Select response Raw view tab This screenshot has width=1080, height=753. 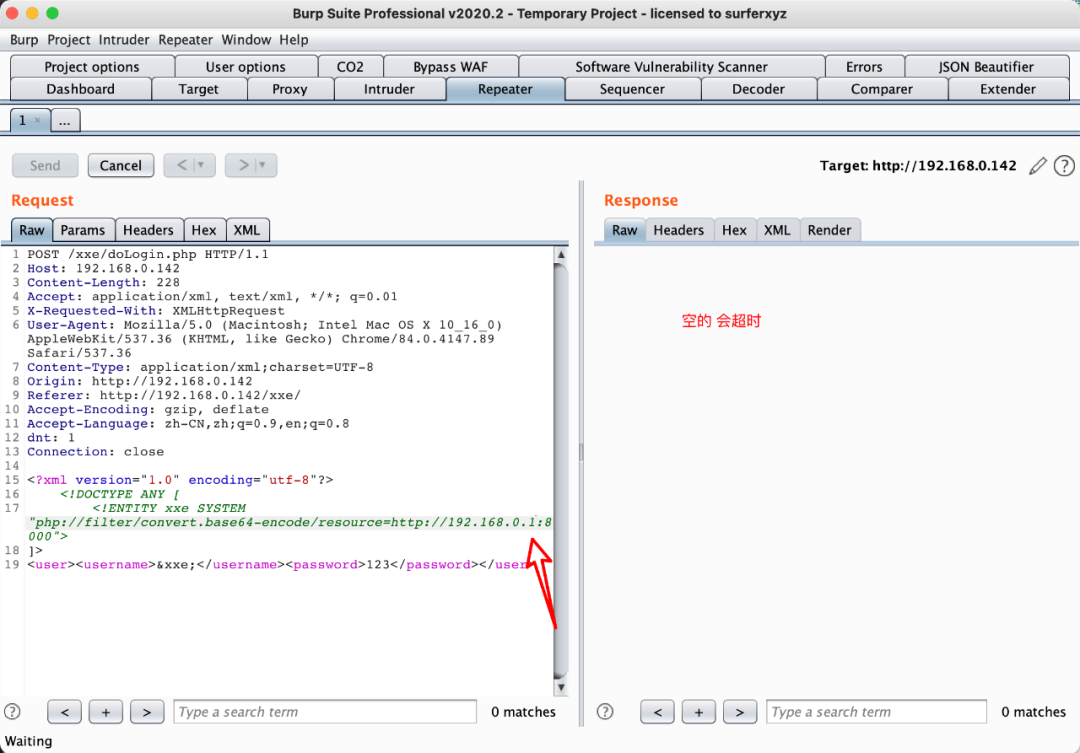(625, 230)
